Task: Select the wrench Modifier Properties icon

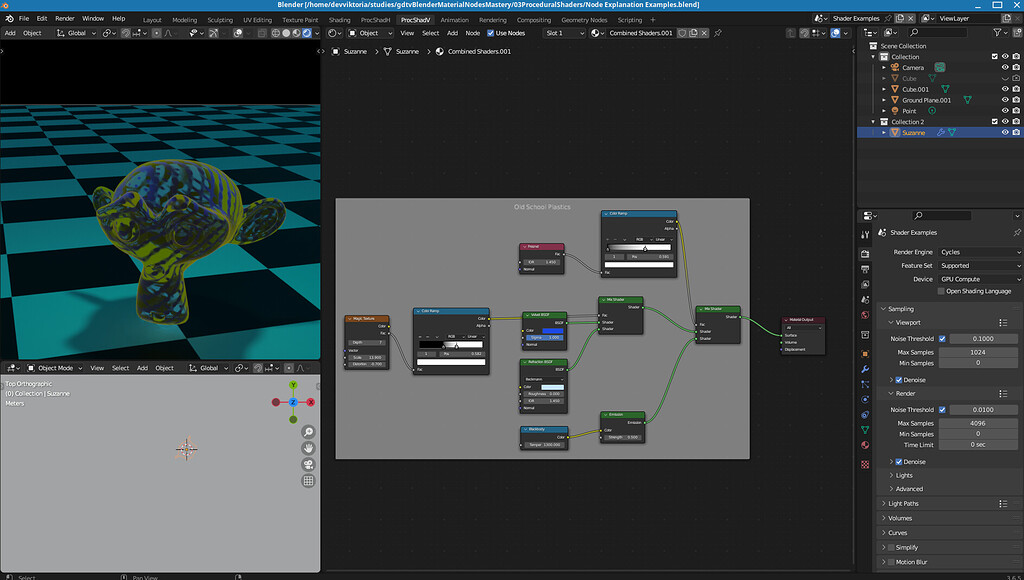Action: pyautogui.click(x=866, y=371)
